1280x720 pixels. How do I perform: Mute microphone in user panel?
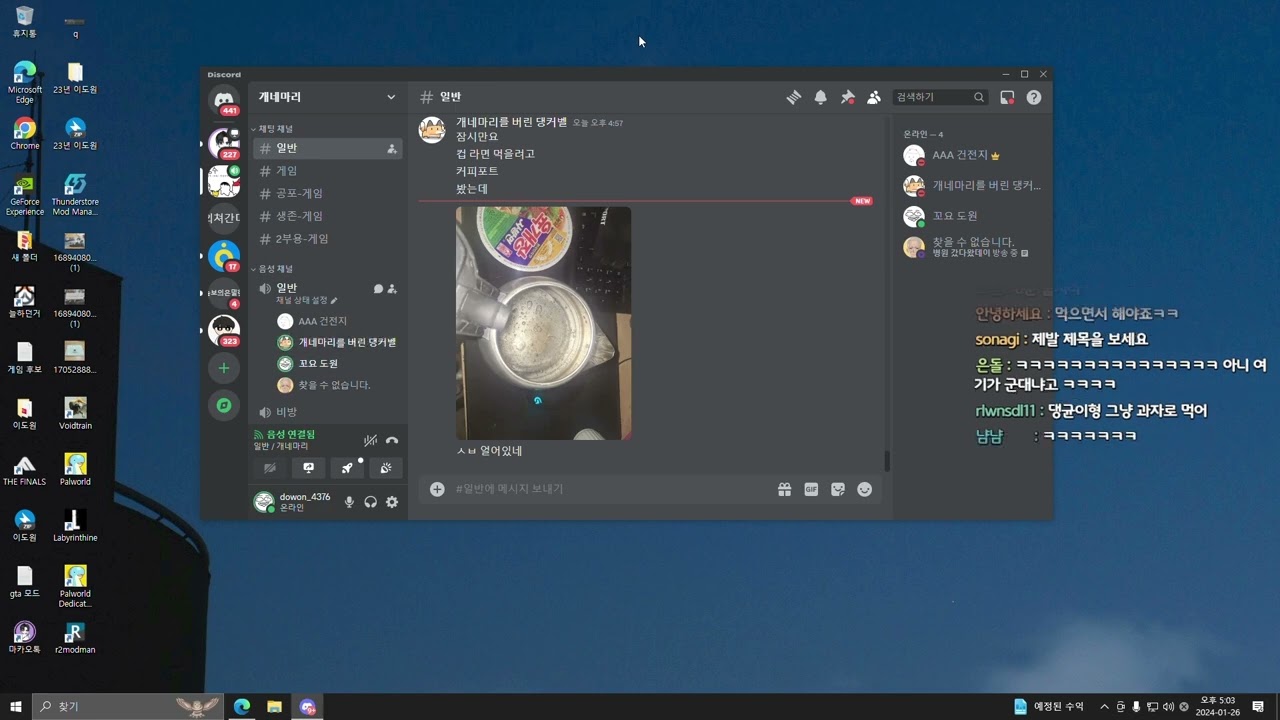349,502
